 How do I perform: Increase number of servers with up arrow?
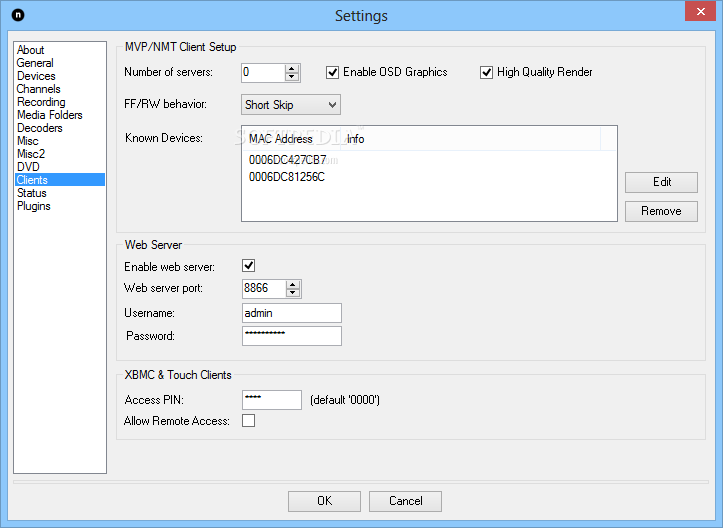pos(291,69)
